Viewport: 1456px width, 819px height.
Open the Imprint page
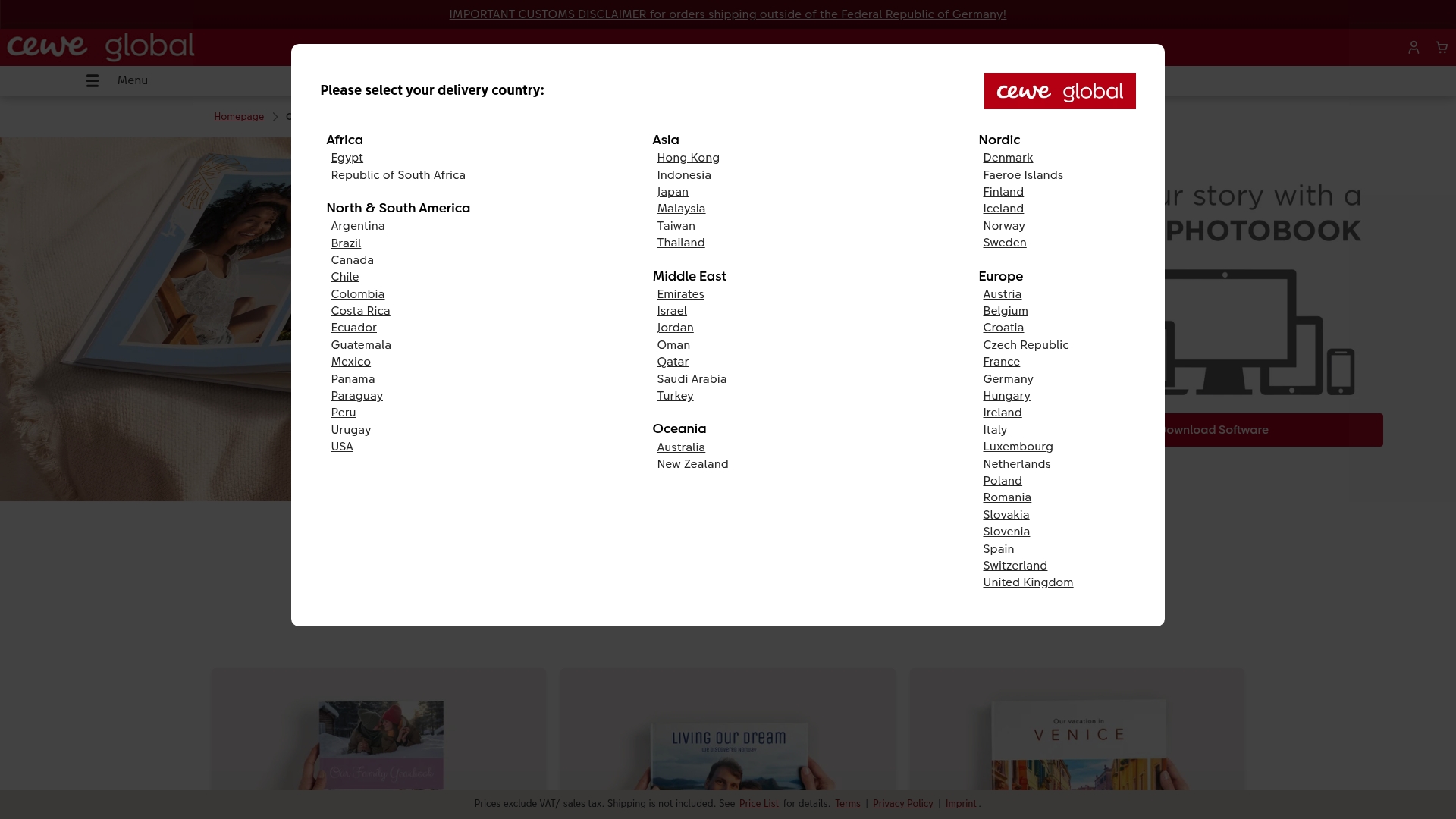click(x=961, y=803)
